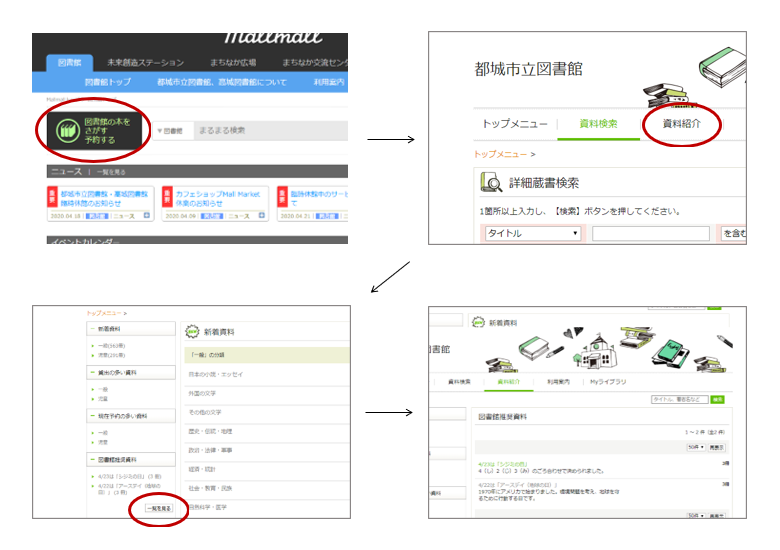Open the plus icon on the 2020.04.18 news card
Image resolution: width=780 pixels, height=550 pixels.
[x=147, y=215]
